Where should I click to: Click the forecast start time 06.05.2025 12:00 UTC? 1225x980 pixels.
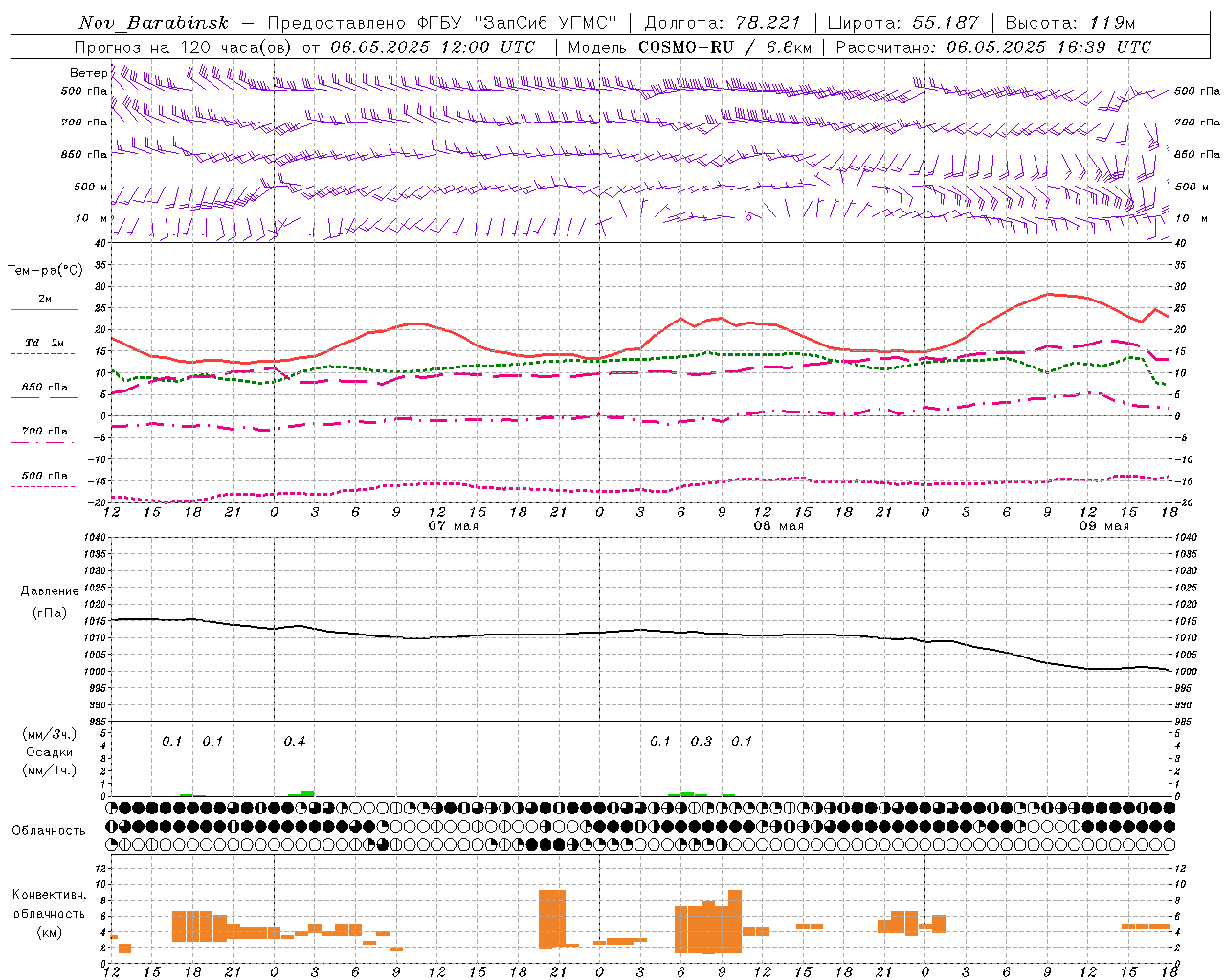[x=433, y=47]
